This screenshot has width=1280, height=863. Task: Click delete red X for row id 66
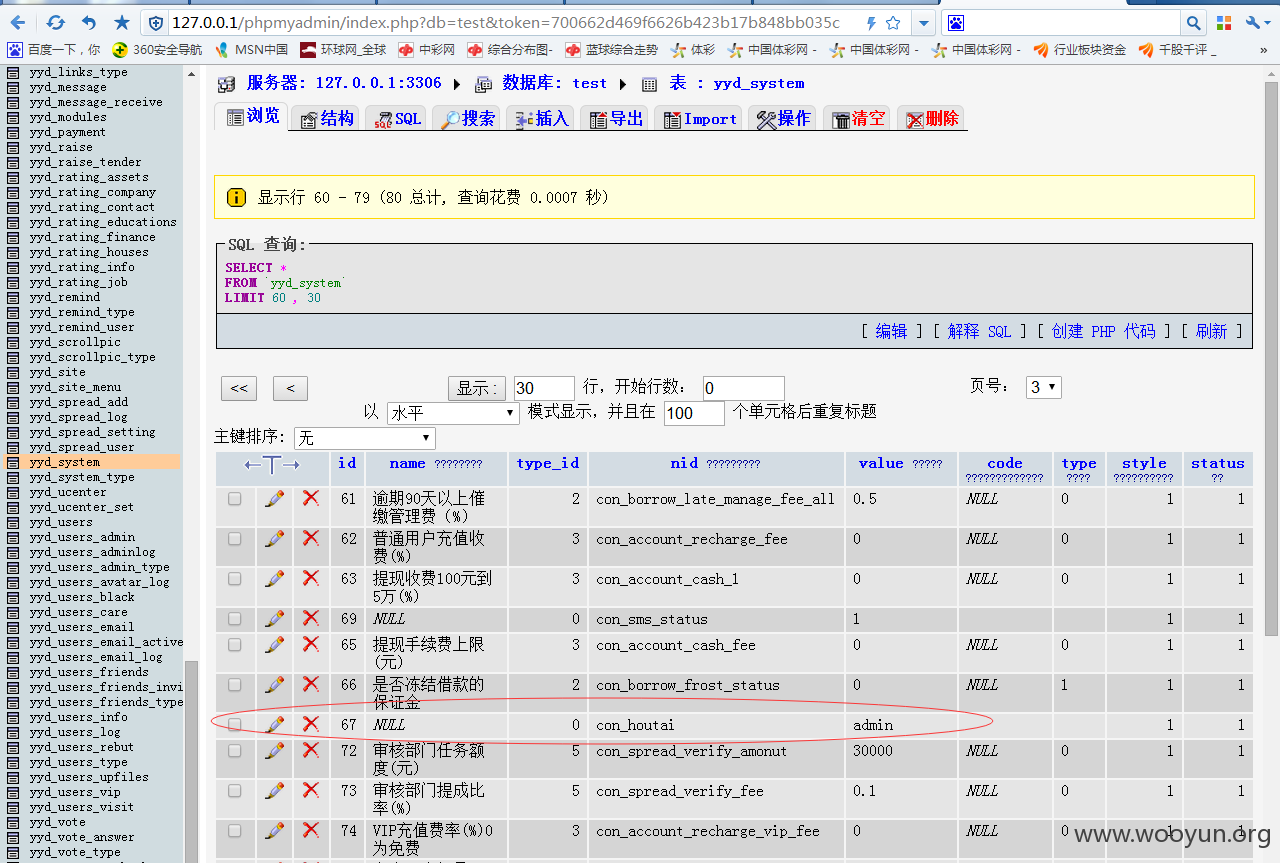pos(311,684)
